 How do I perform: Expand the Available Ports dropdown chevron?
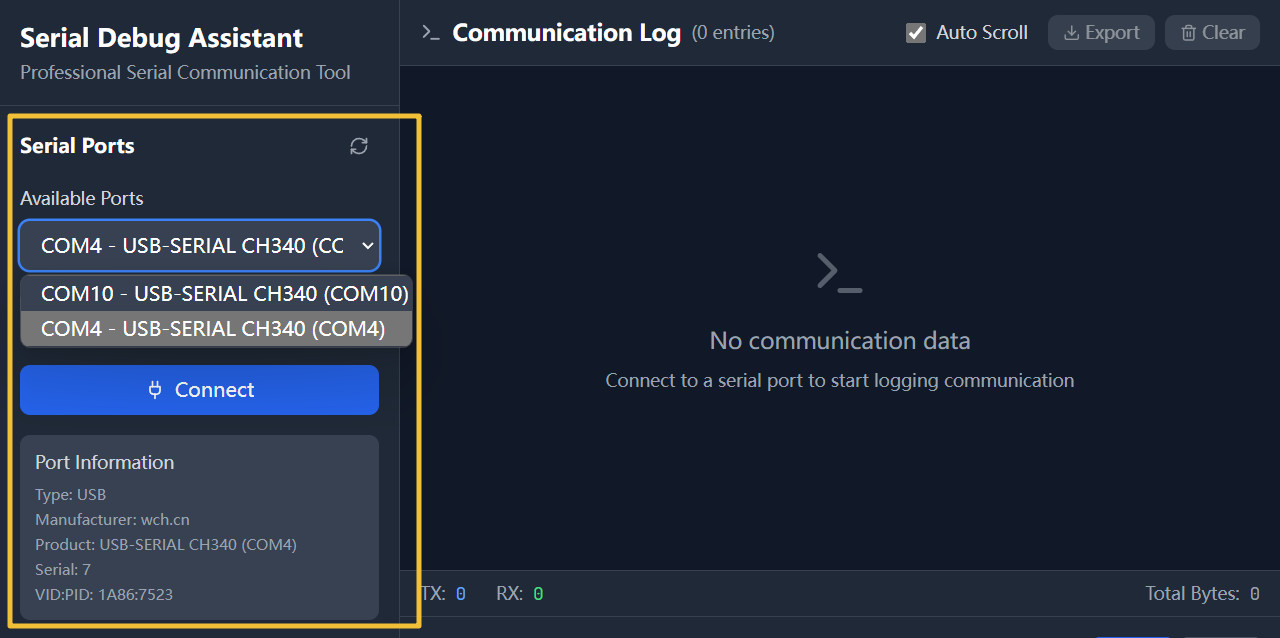(368, 245)
